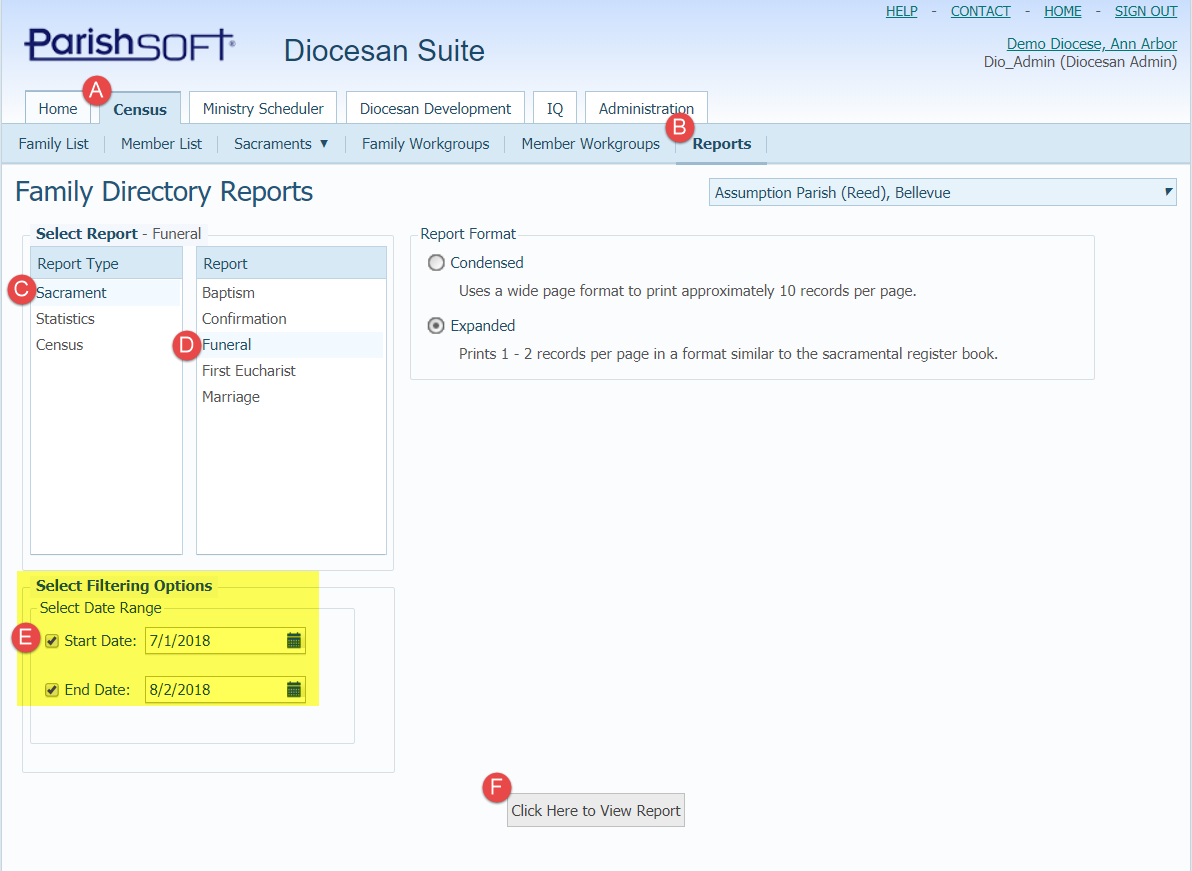1192x871 pixels.
Task: Select the Condensed report format
Action: [x=436, y=263]
